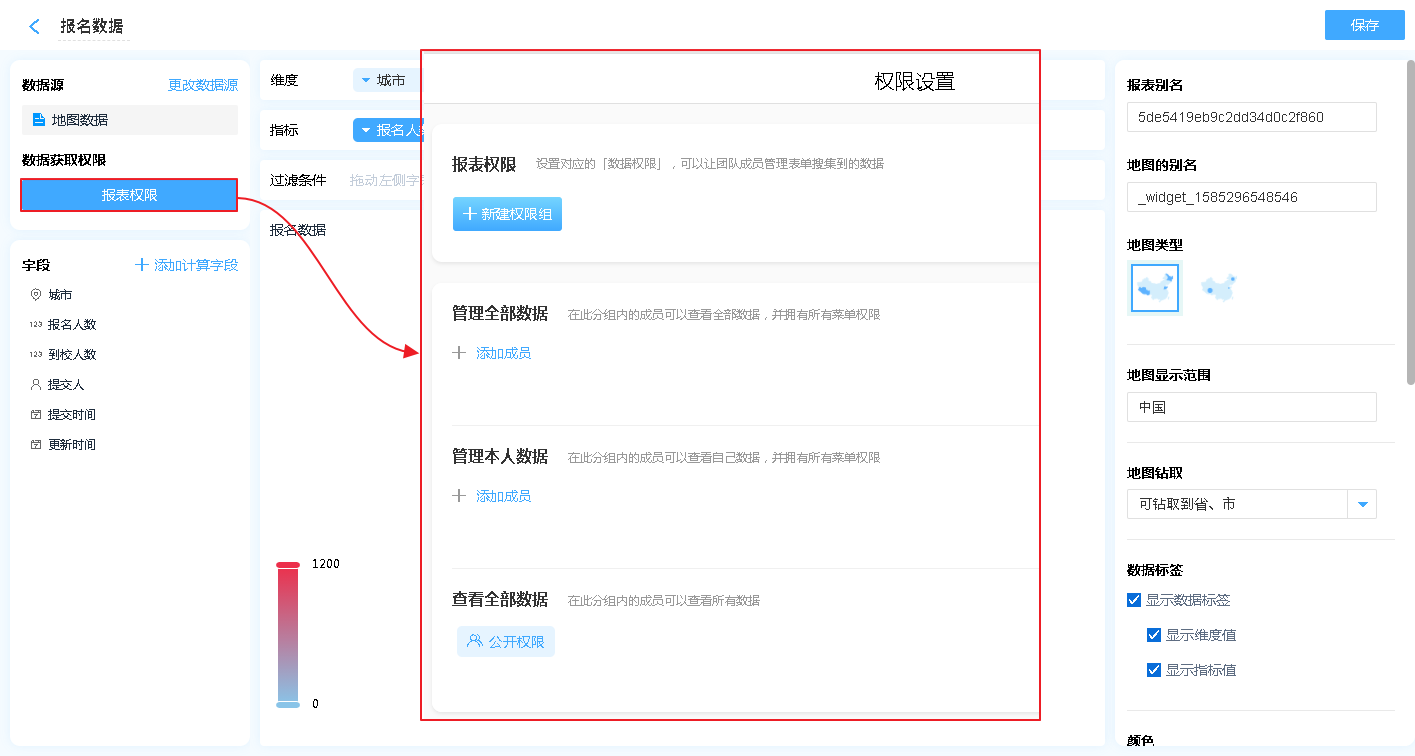The height and width of the screenshot is (756, 1415).
Task: Disable the 显示指标值 checkbox
Action: pos(1154,670)
